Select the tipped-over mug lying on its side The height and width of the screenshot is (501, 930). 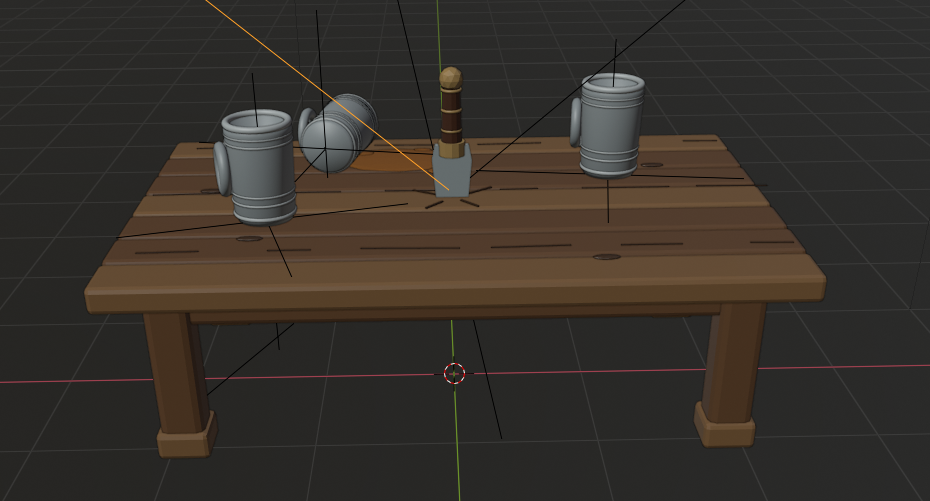point(337,133)
